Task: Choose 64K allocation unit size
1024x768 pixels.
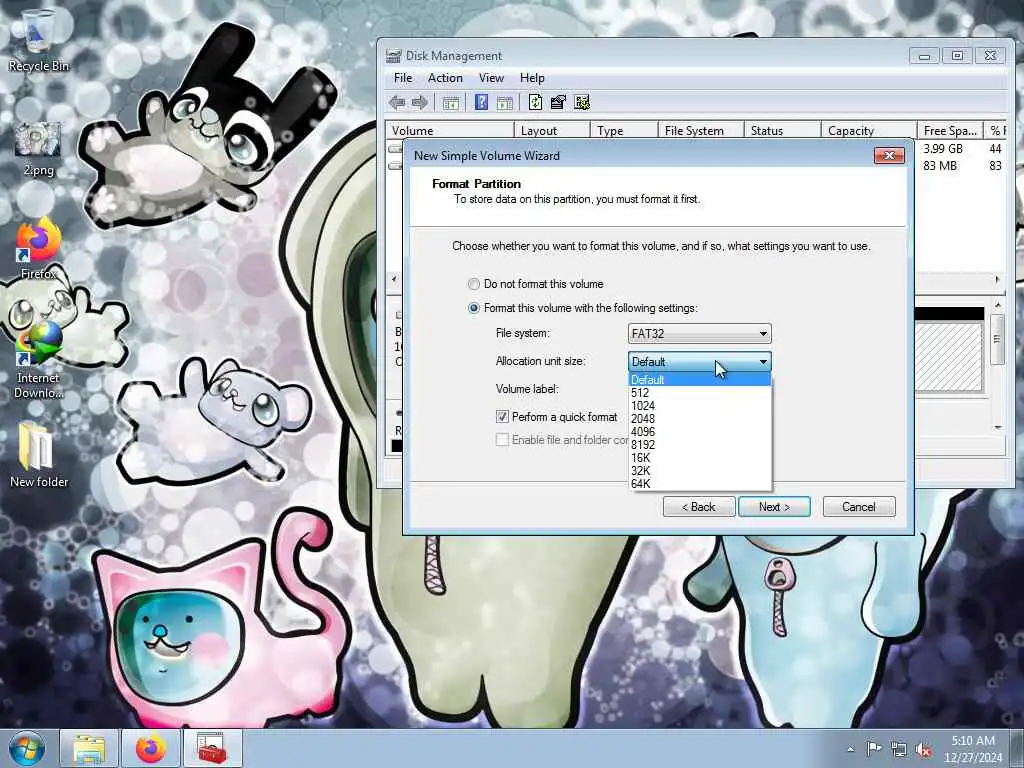Action: point(699,484)
